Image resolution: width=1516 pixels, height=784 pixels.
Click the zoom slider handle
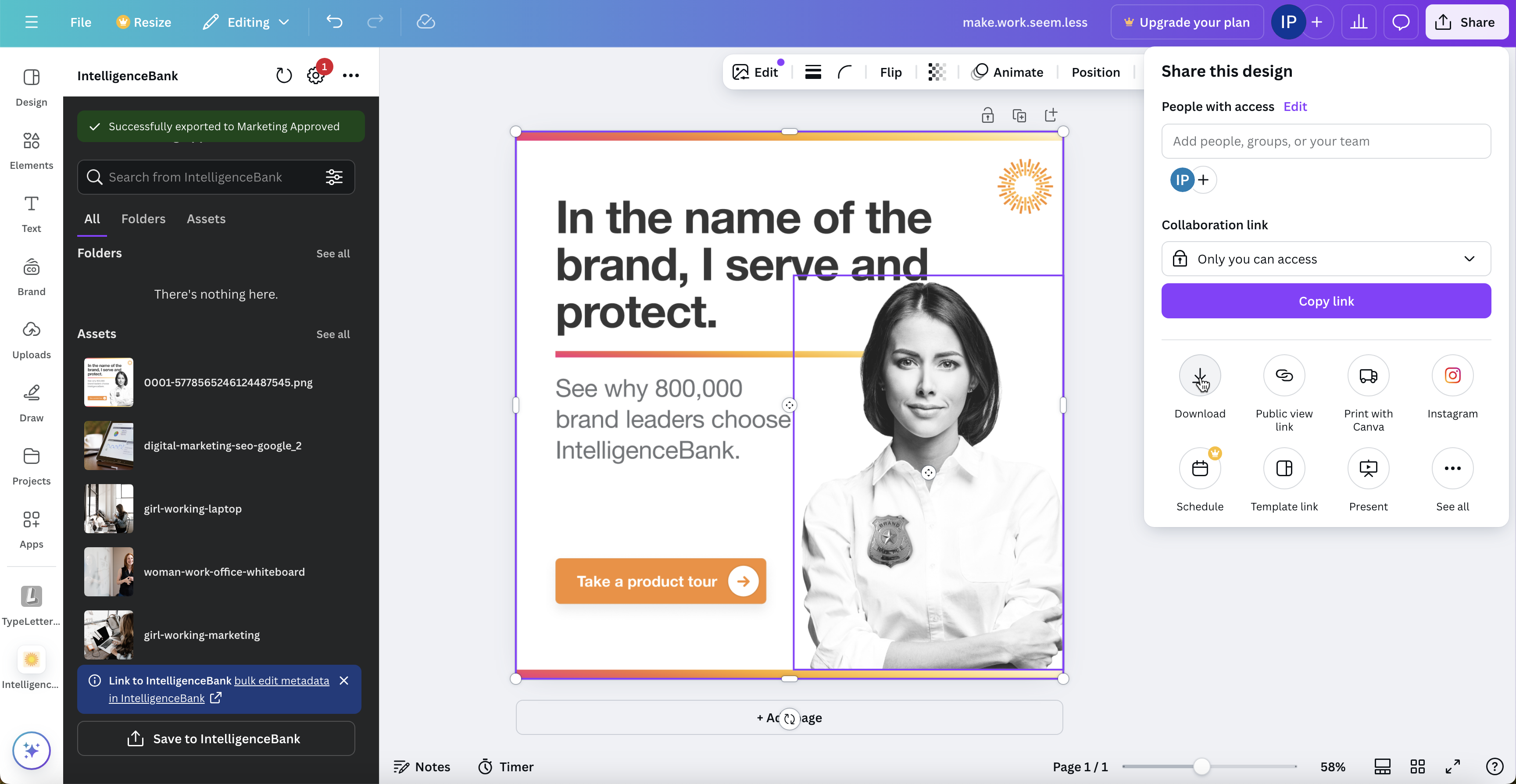click(1201, 766)
